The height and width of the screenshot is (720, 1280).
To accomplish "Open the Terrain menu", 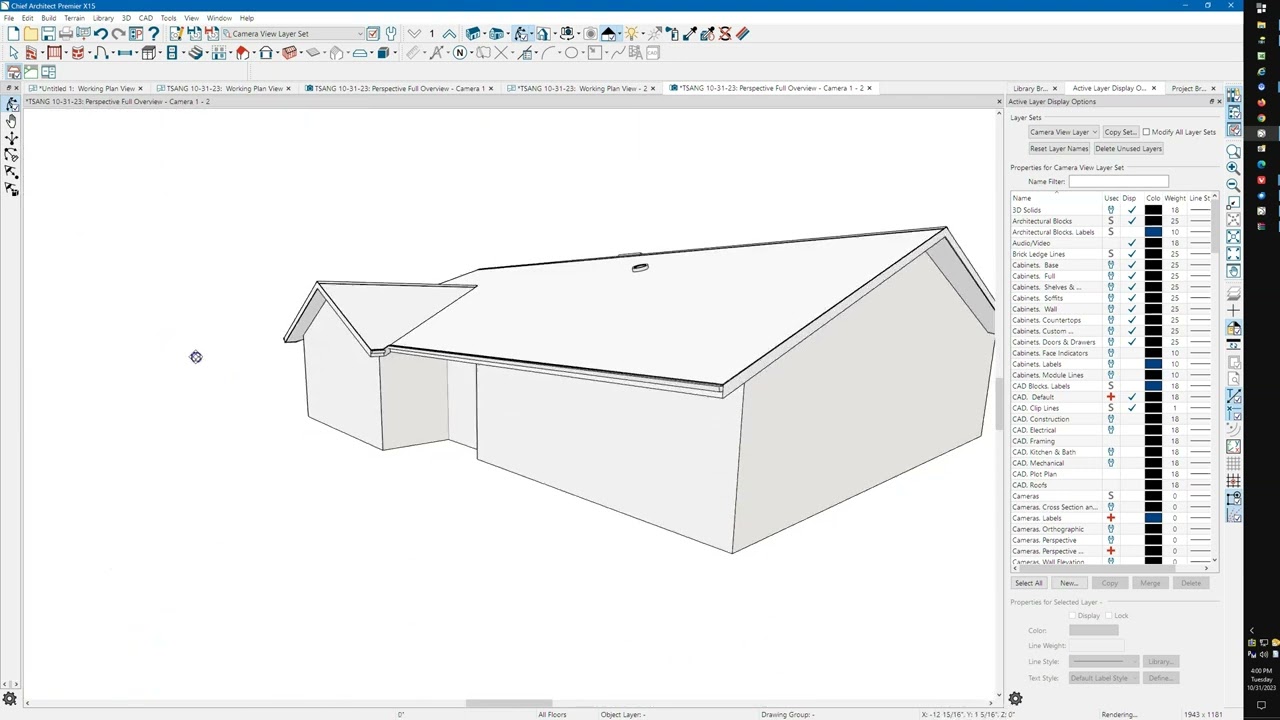I will click(x=74, y=18).
